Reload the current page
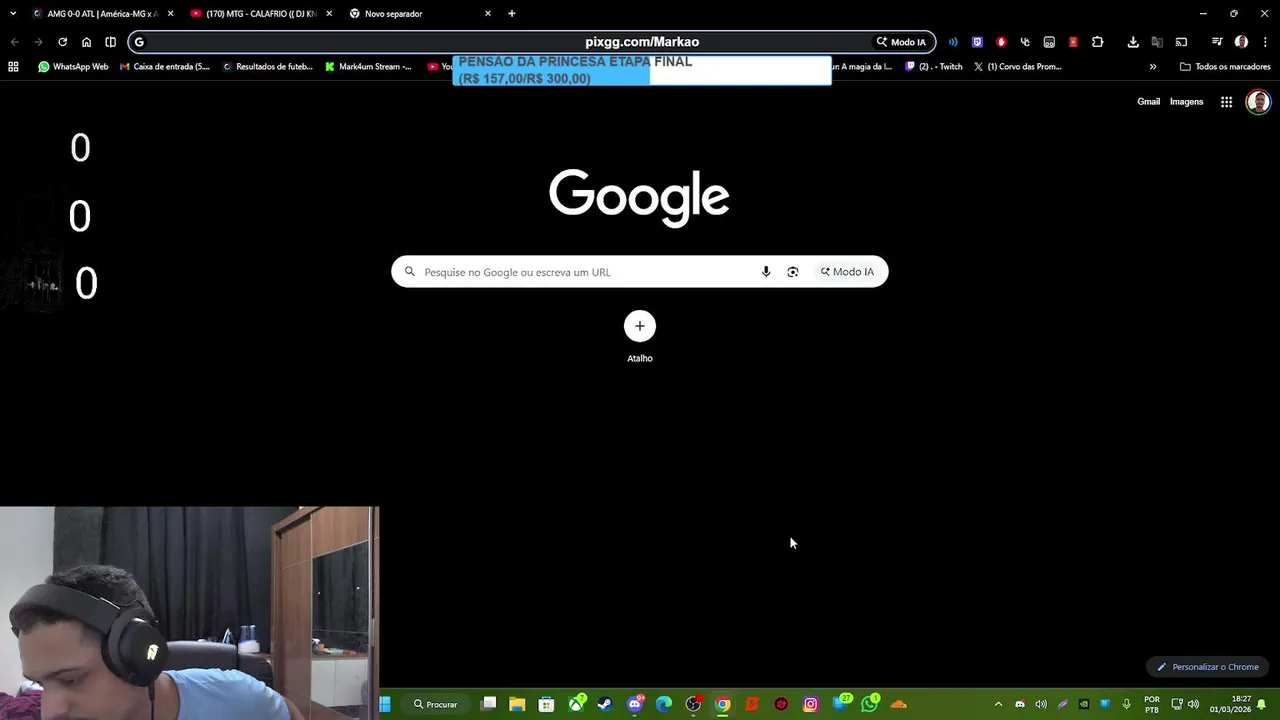The height and width of the screenshot is (720, 1280). click(62, 42)
